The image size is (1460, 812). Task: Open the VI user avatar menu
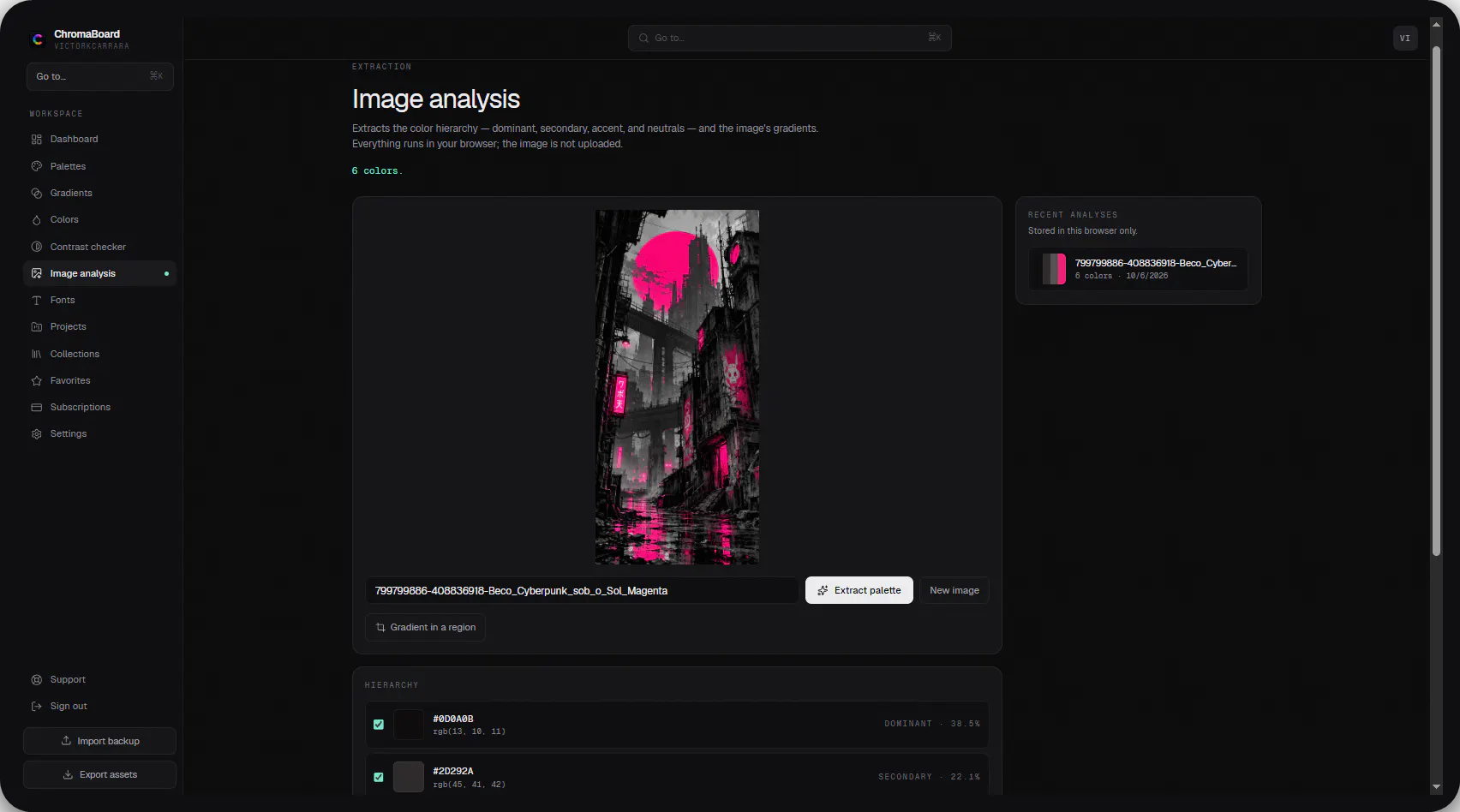[1405, 38]
